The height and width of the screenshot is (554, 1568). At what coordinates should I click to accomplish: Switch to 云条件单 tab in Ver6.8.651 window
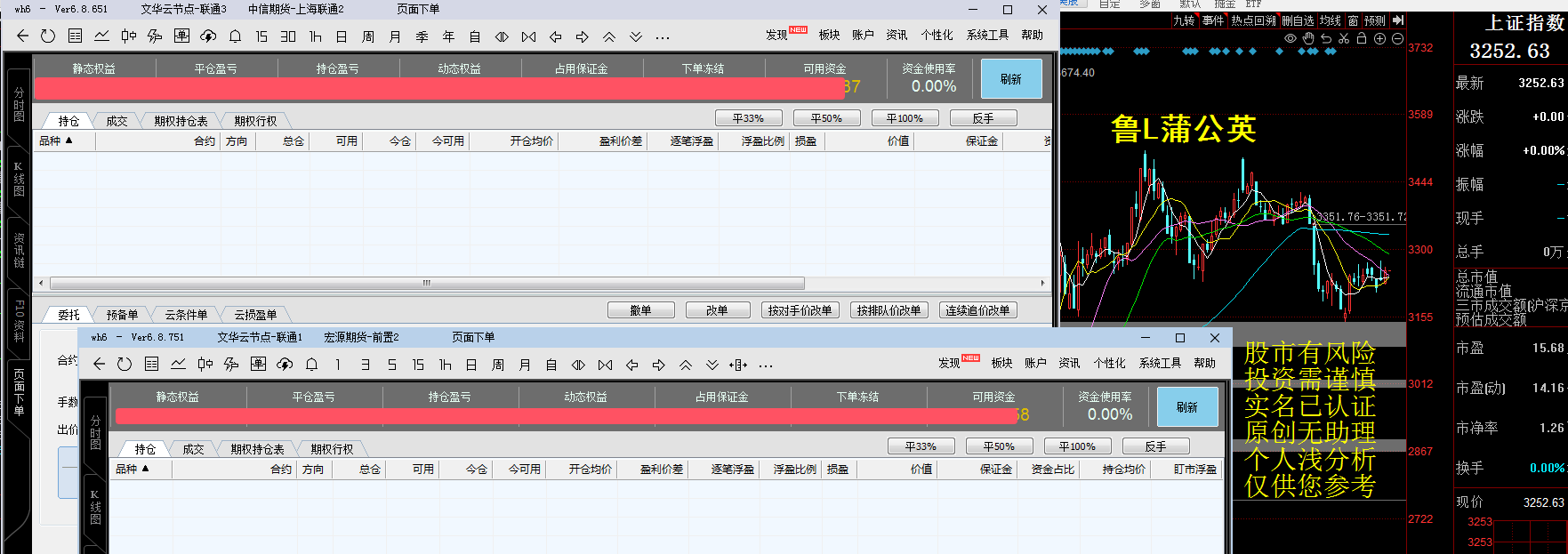tap(186, 315)
